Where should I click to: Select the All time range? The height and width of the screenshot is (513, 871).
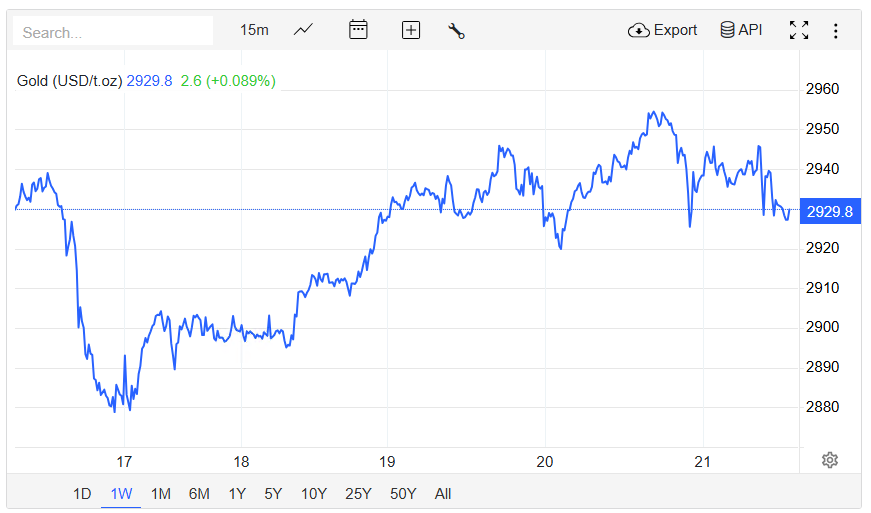point(443,493)
